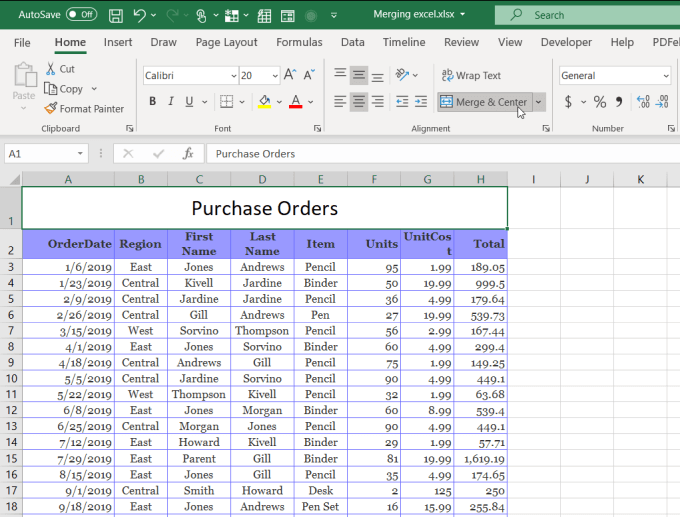680x517 pixels.
Task: Toggle Italic formatting
Action: pos(172,102)
